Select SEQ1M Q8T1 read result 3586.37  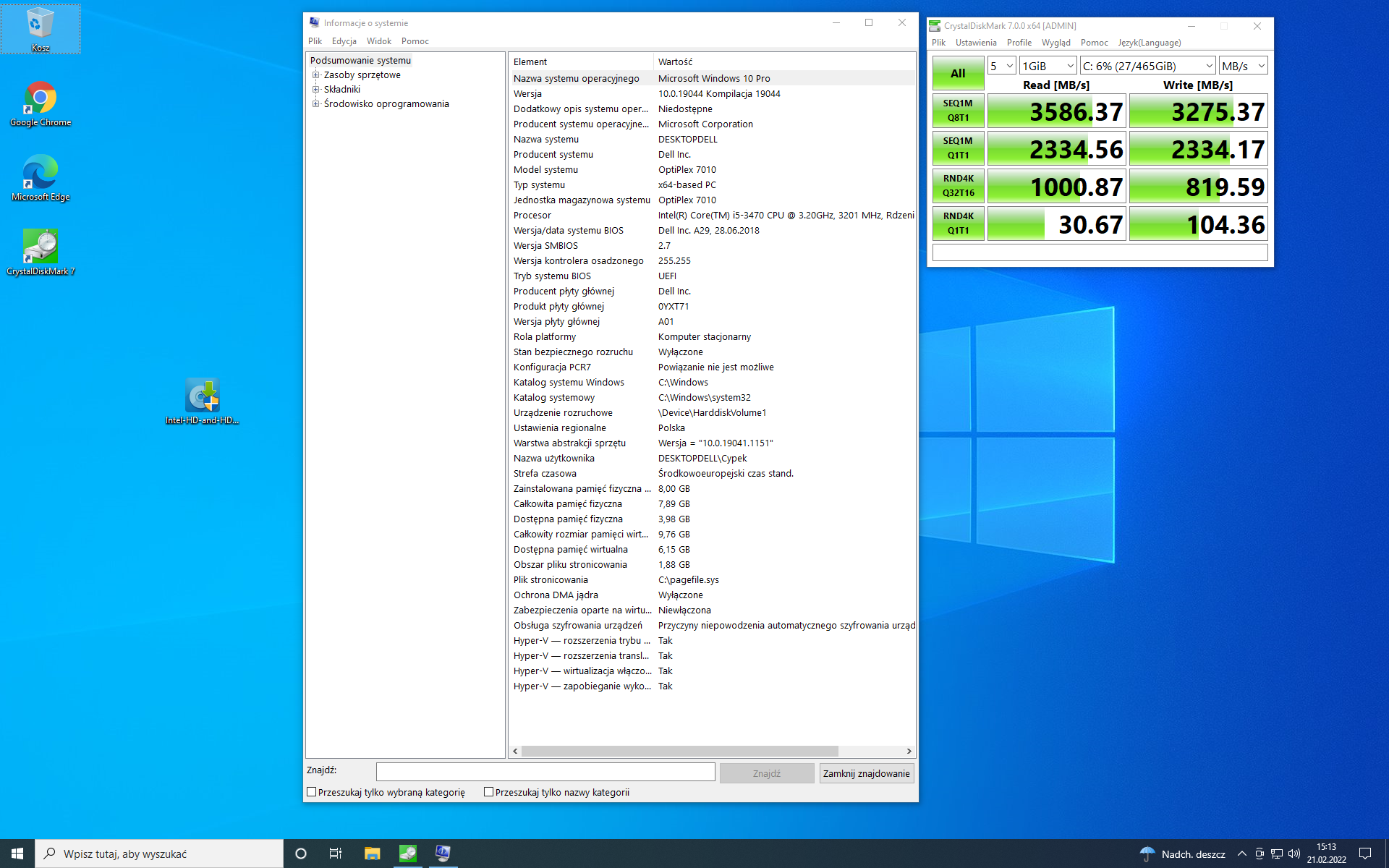click(1056, 111)
